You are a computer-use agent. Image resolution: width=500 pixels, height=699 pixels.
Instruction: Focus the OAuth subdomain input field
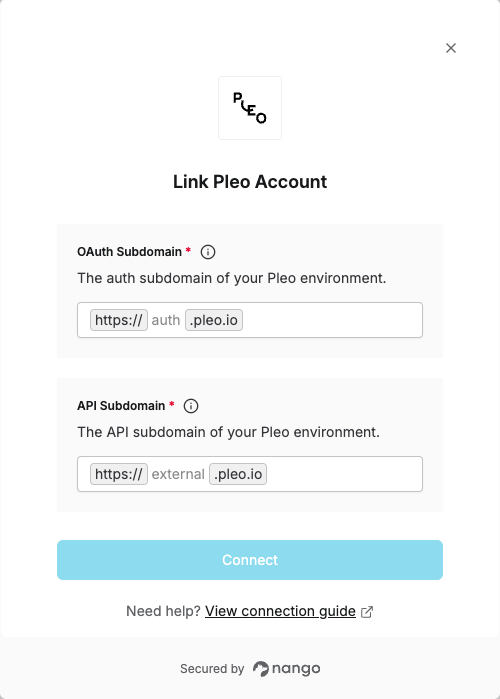point(250,320)
